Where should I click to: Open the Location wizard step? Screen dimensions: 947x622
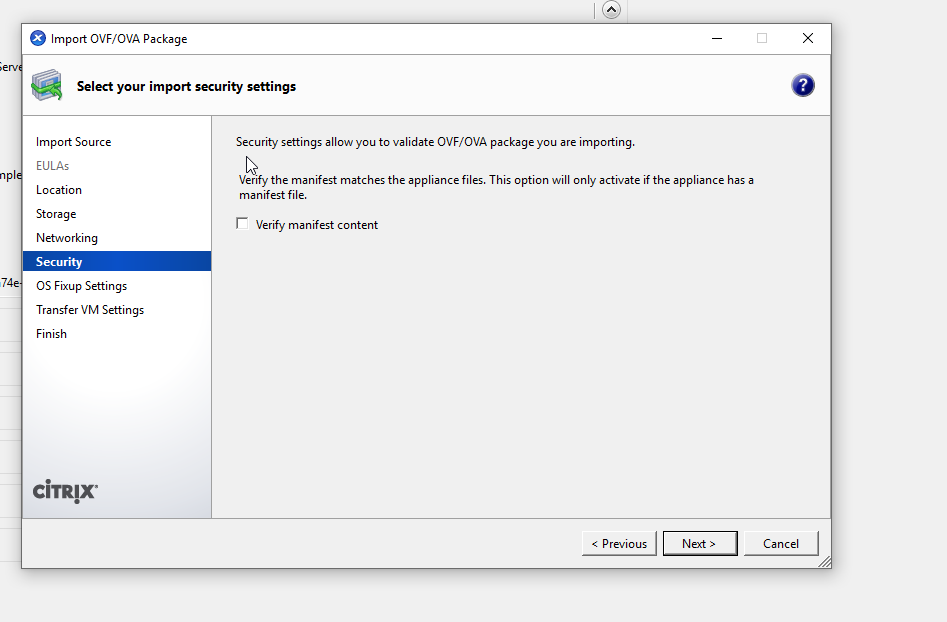coord(59,190)
